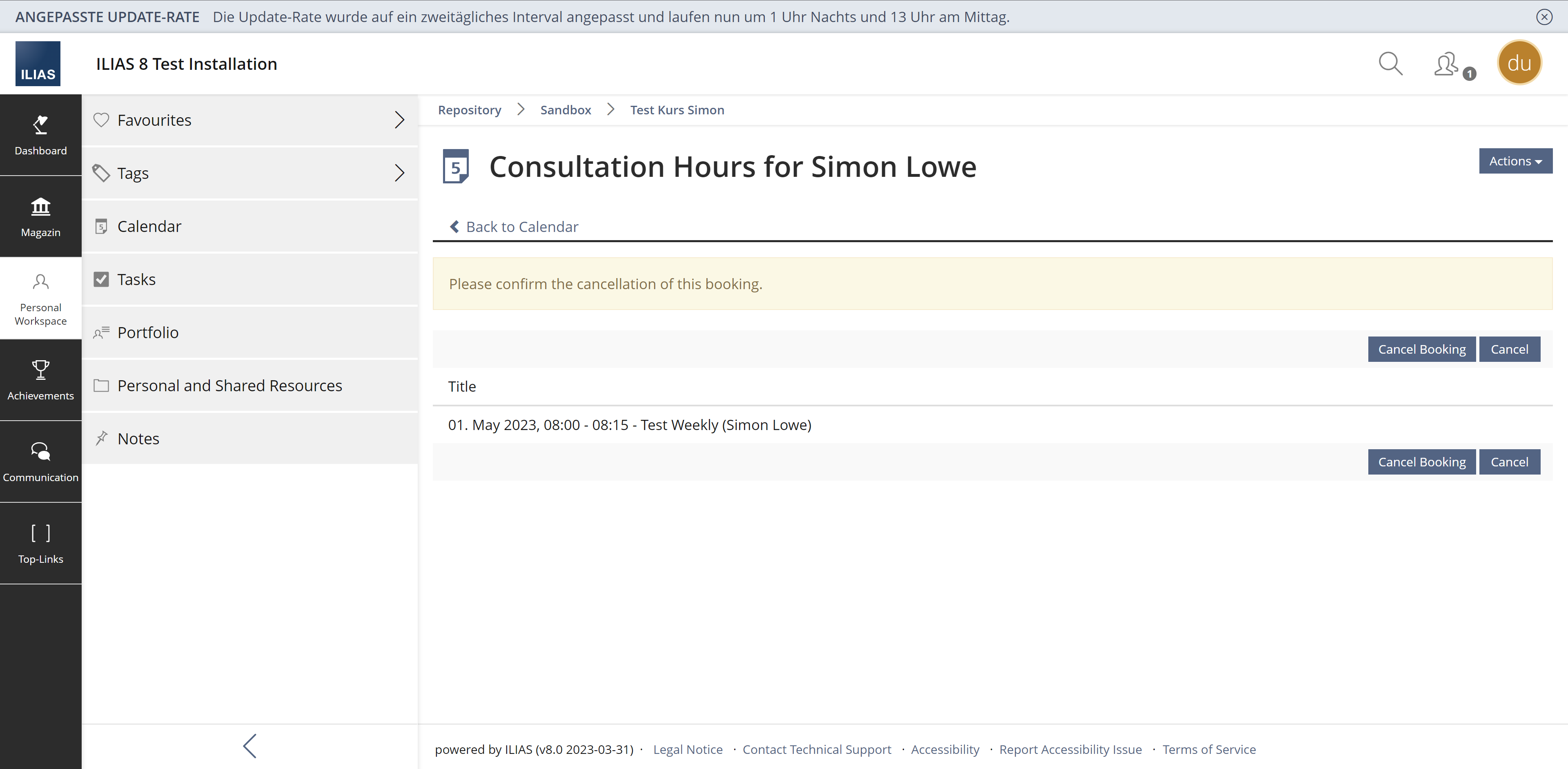Open the user avatar menu
Image resolution: width=1568 pixels, height=769 pixels.
click(1519, 63)
